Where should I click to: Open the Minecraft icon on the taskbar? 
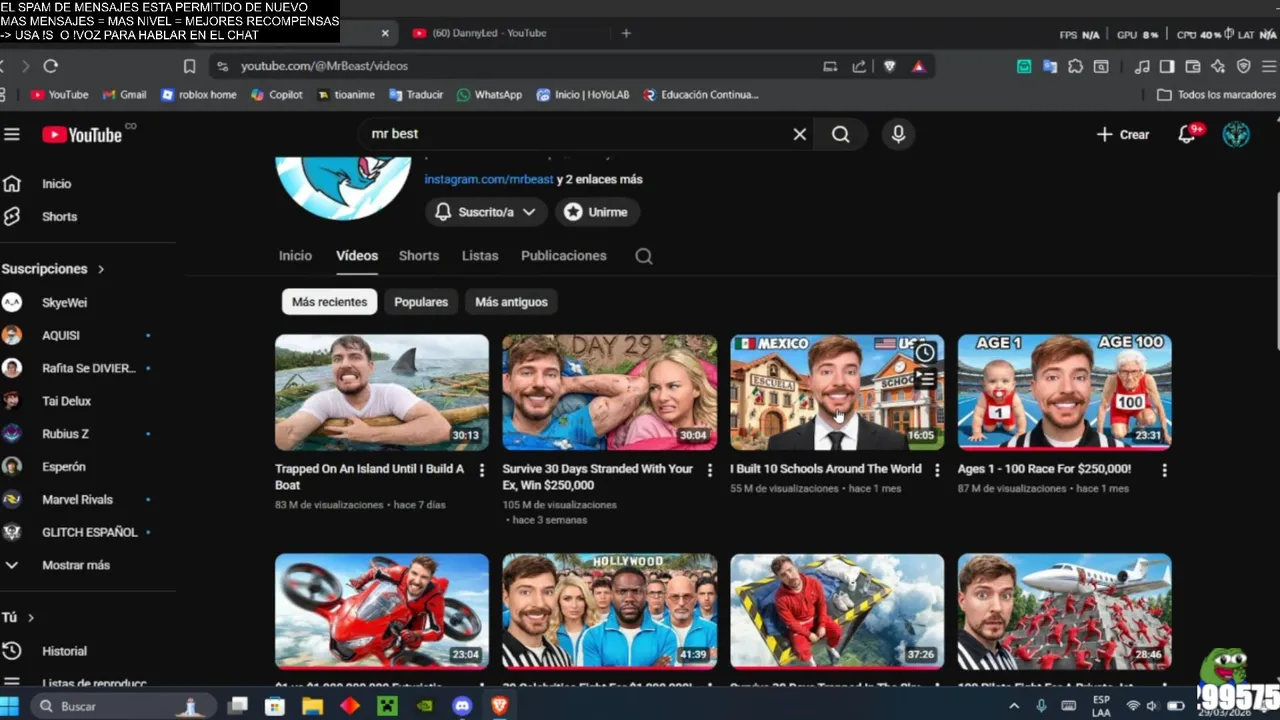(x=387, y=706)
